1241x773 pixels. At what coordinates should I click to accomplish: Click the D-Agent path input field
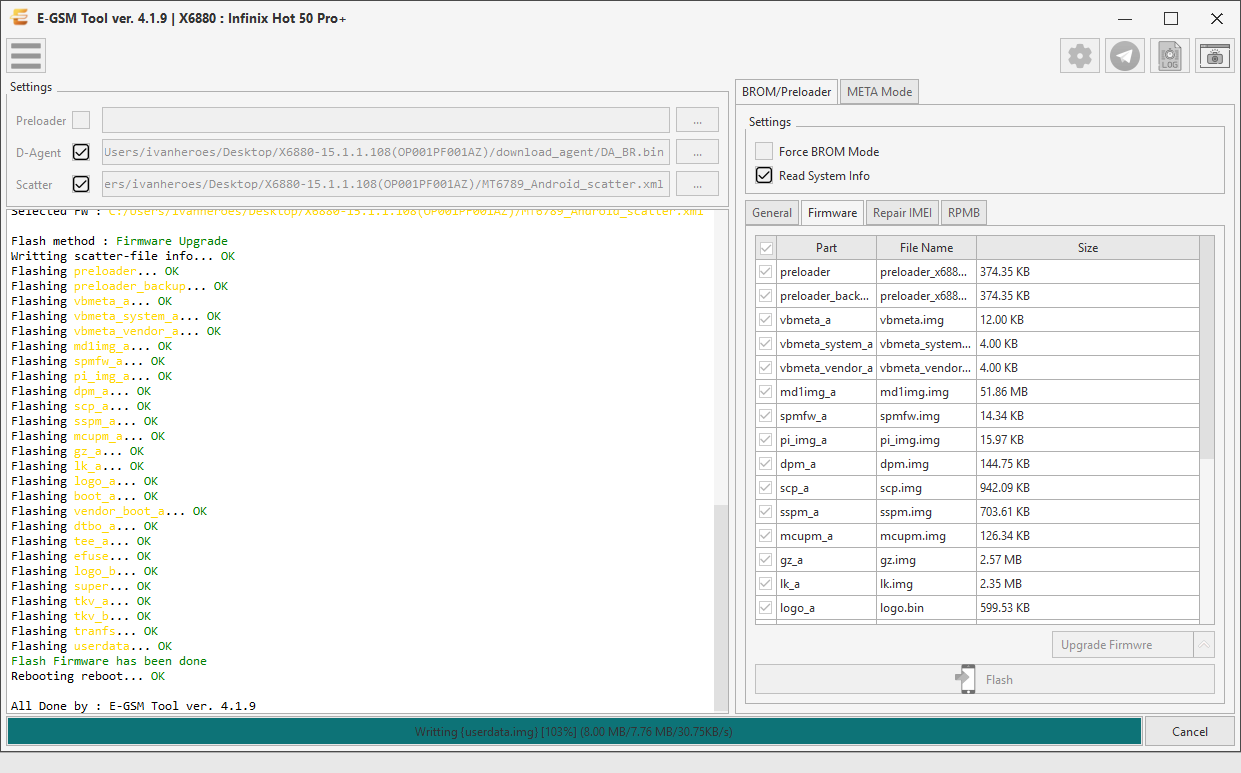pyautogui.click(x=386, y=152)
